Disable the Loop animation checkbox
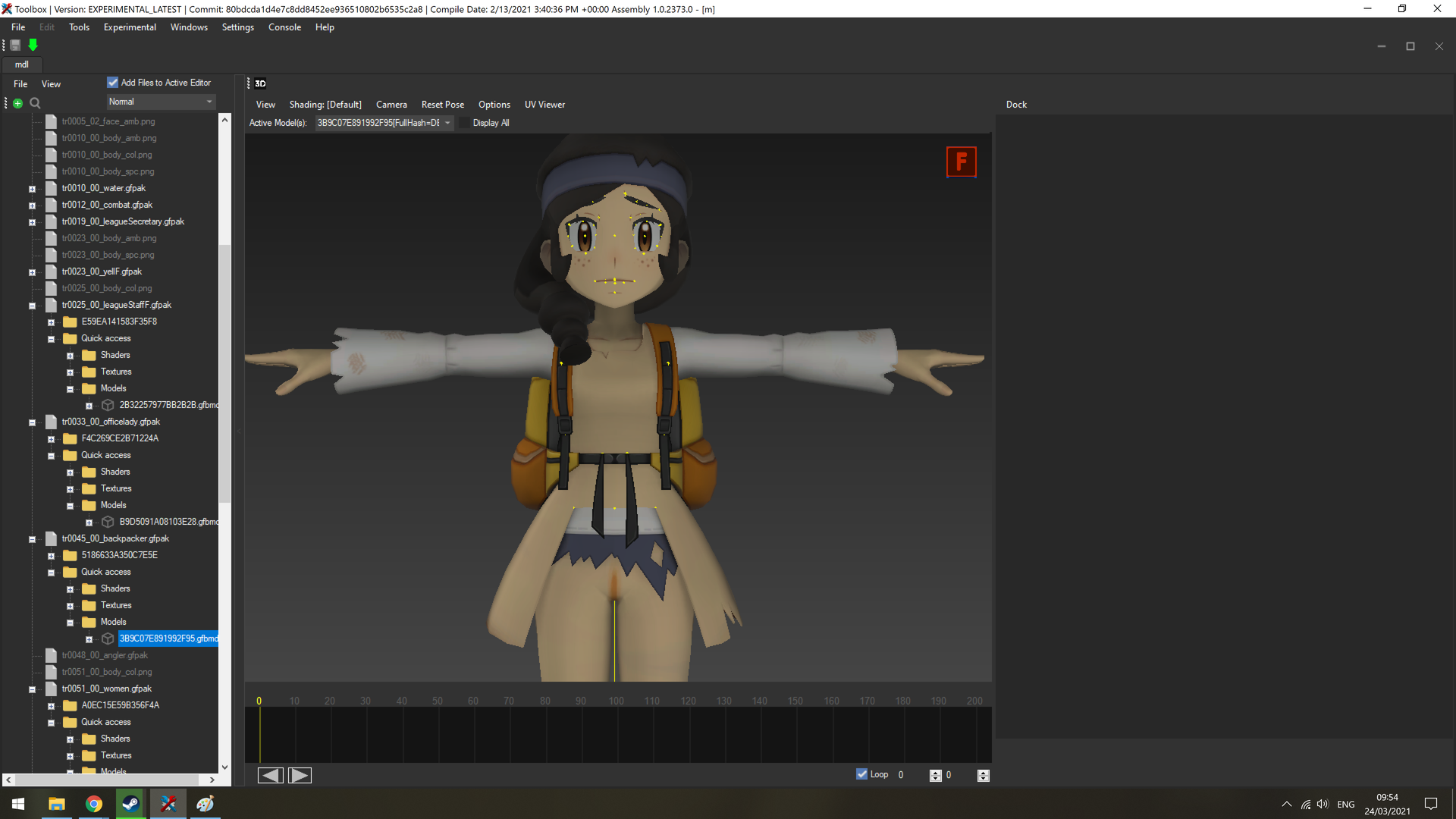The image size is (1456, 819). pos(861,774)
